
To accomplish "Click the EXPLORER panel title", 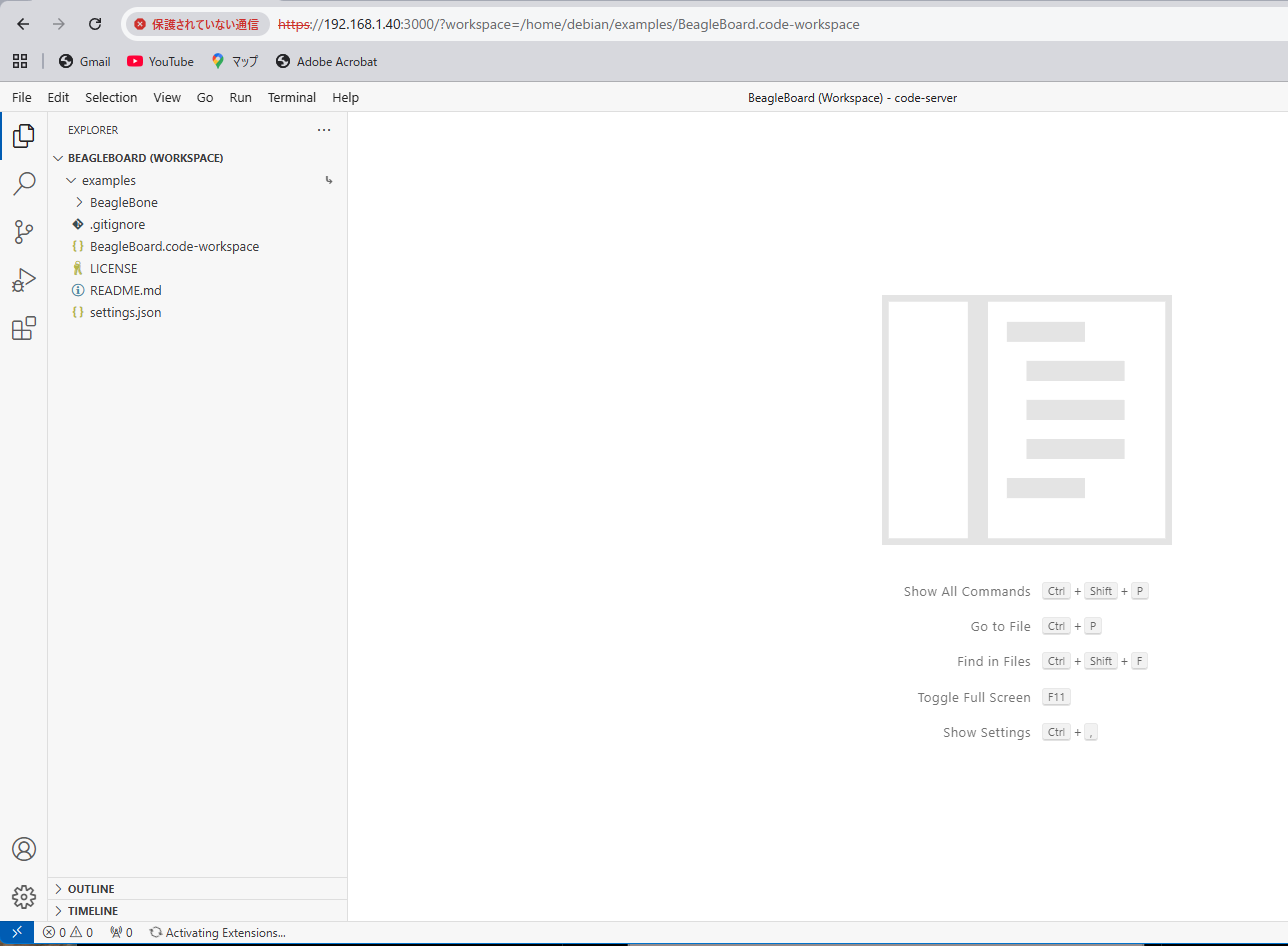I will (93, 130).
